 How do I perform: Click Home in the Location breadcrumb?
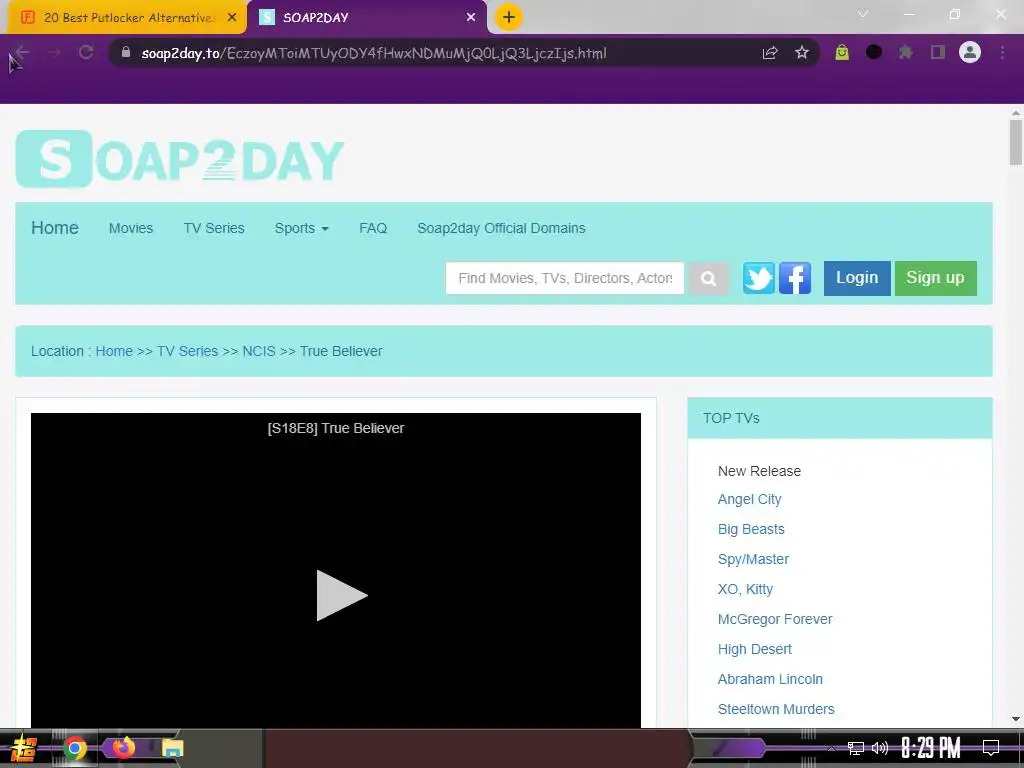point(114,351)
